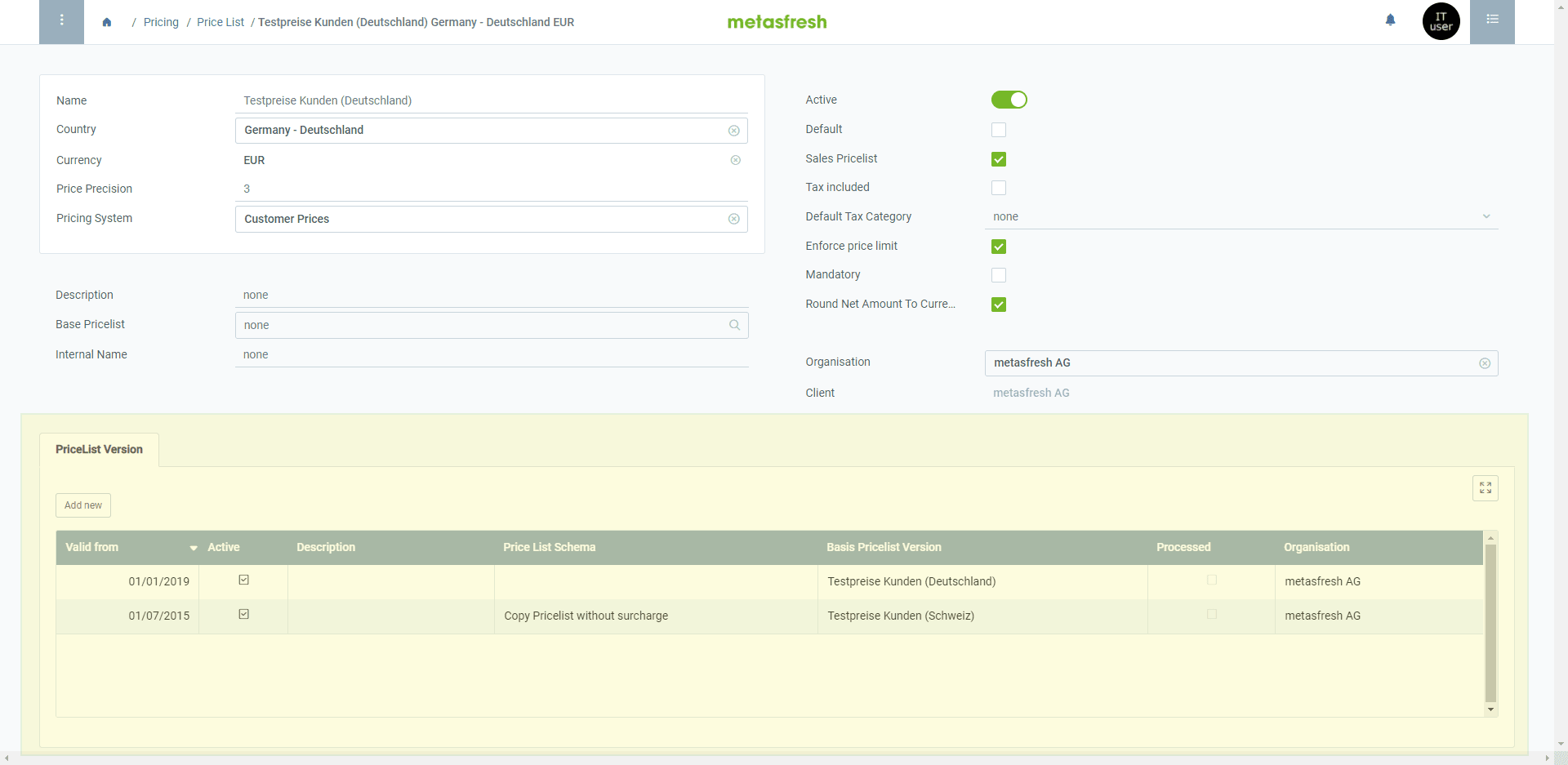Clear the Organisation field value
This screenshot has height=765, width=1568.
pos(1484,363)
